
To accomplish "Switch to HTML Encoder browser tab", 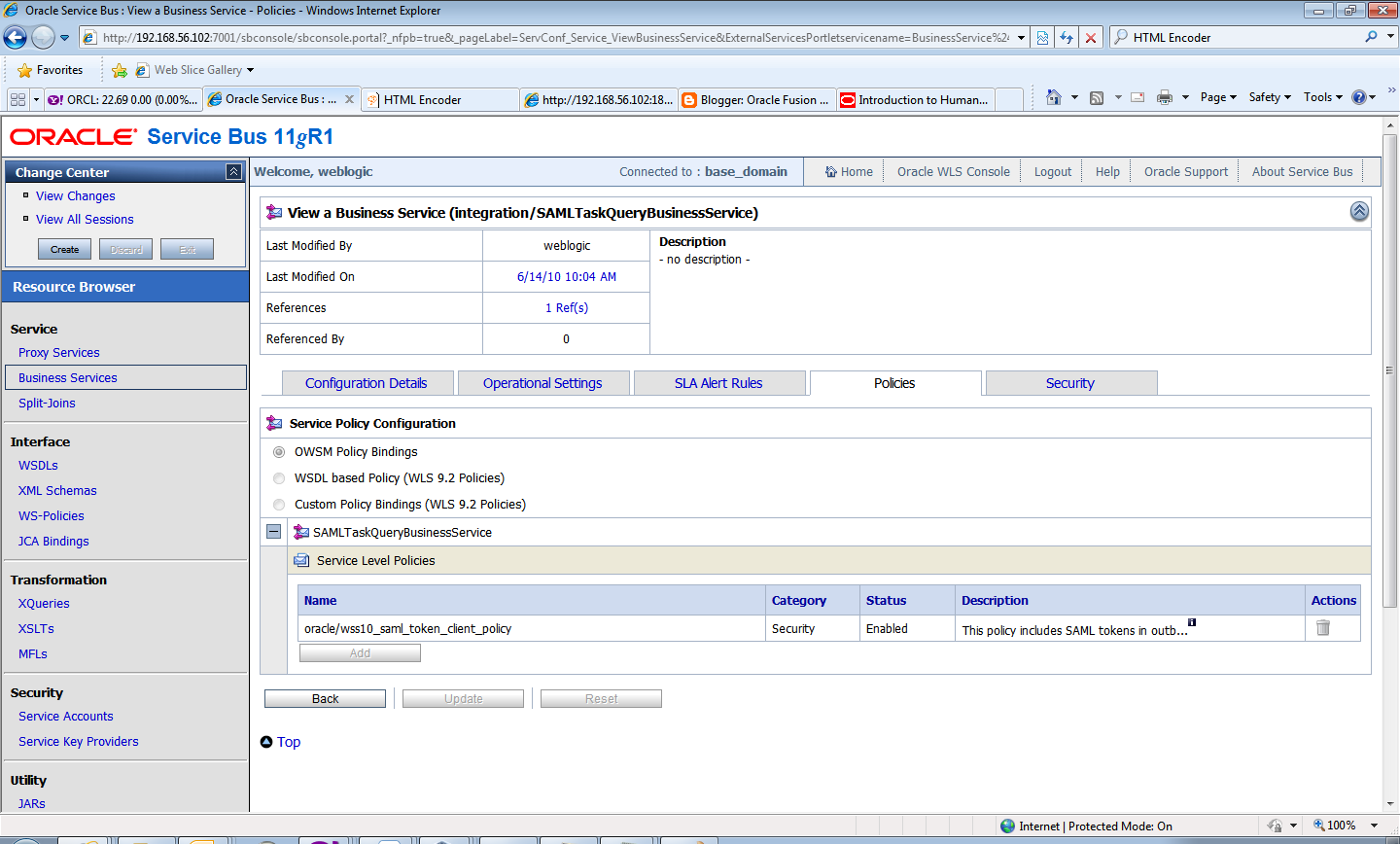I will pyautogui.click(x=439, y=99).
